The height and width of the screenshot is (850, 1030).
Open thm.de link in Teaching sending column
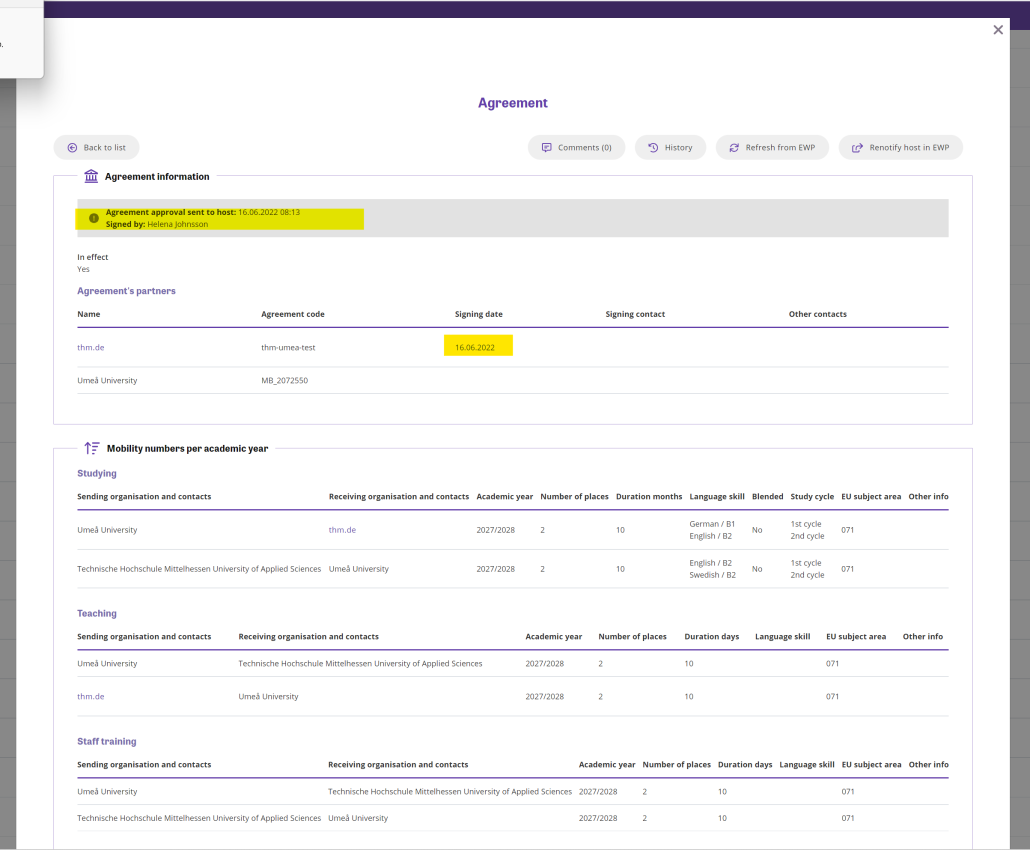pyautogui.click(x=91, y=696)
